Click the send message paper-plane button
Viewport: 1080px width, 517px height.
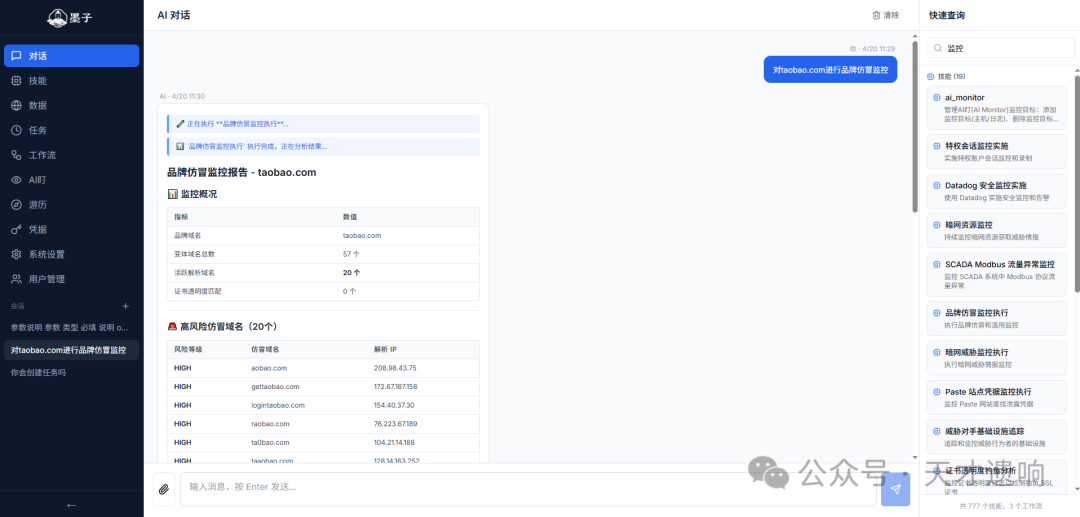click(895, 489)
